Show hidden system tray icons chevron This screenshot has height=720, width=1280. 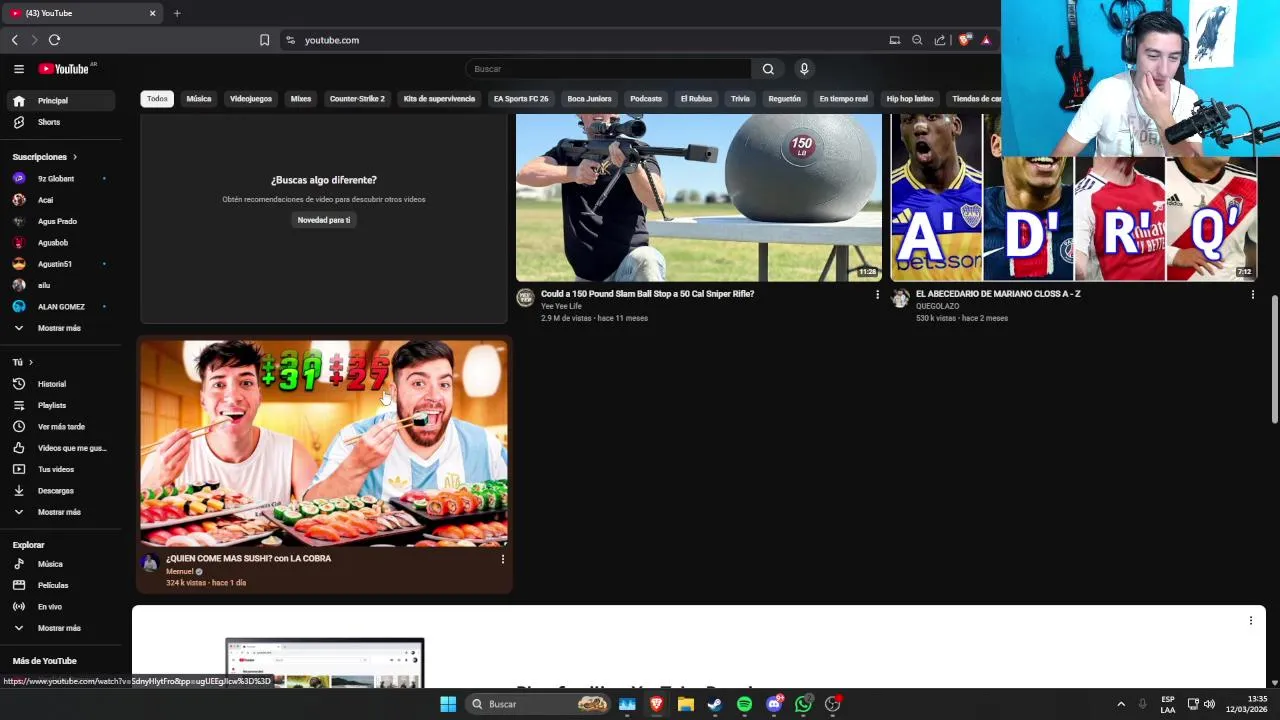[x=1120, y=704]
